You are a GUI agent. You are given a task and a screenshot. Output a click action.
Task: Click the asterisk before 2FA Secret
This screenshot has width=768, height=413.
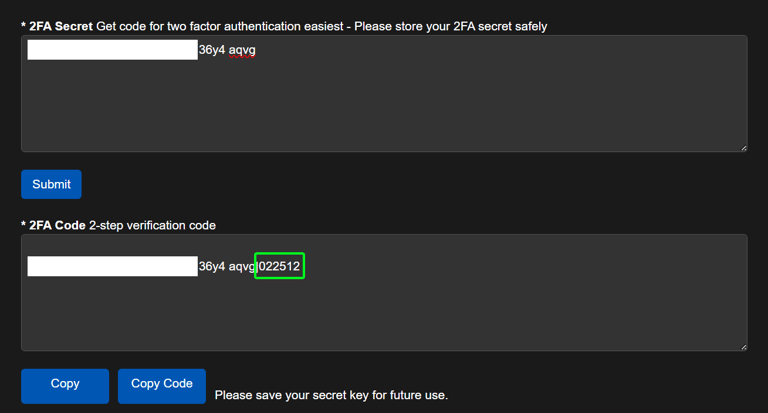click(x=23, y=26)
